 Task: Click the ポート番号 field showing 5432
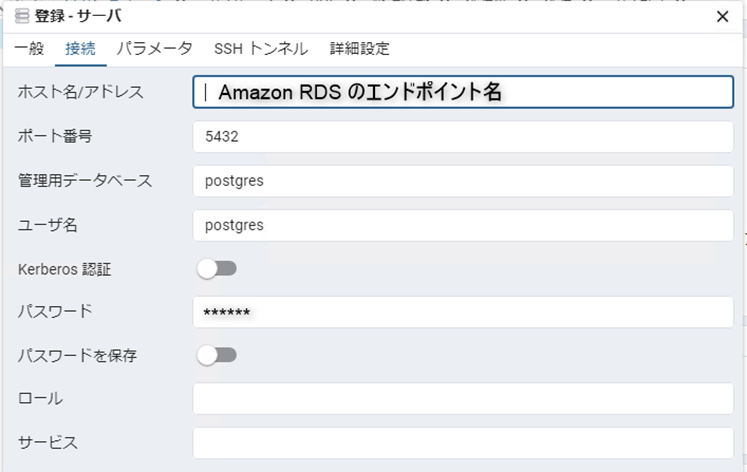[x=463, y=137]
